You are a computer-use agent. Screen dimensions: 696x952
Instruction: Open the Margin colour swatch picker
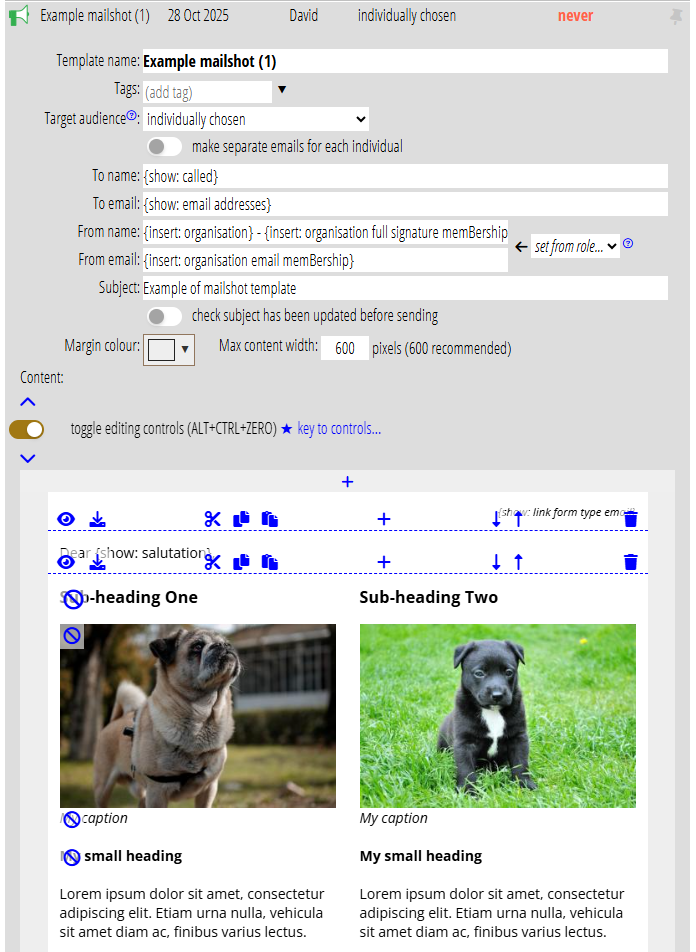(168, 349)
